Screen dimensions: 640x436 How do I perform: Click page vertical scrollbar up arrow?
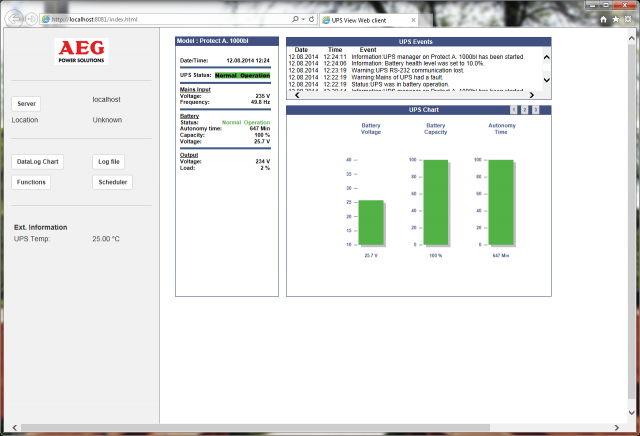pos(631,38)
